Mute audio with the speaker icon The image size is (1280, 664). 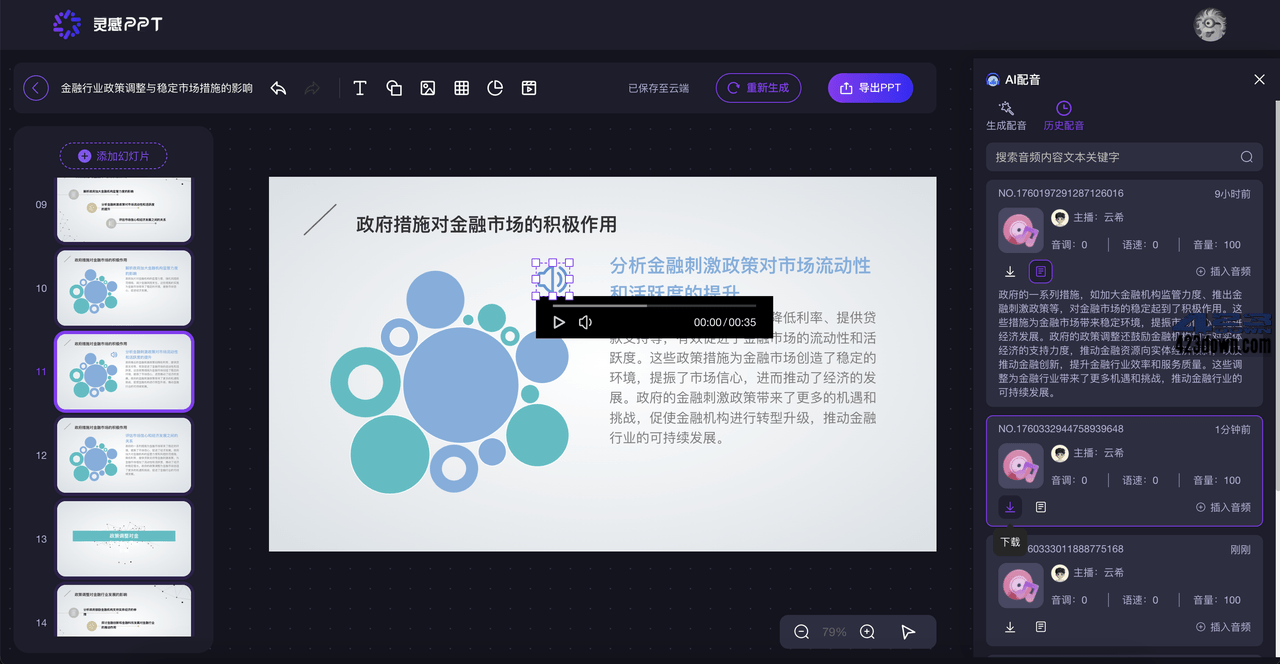tap(585, 321)
